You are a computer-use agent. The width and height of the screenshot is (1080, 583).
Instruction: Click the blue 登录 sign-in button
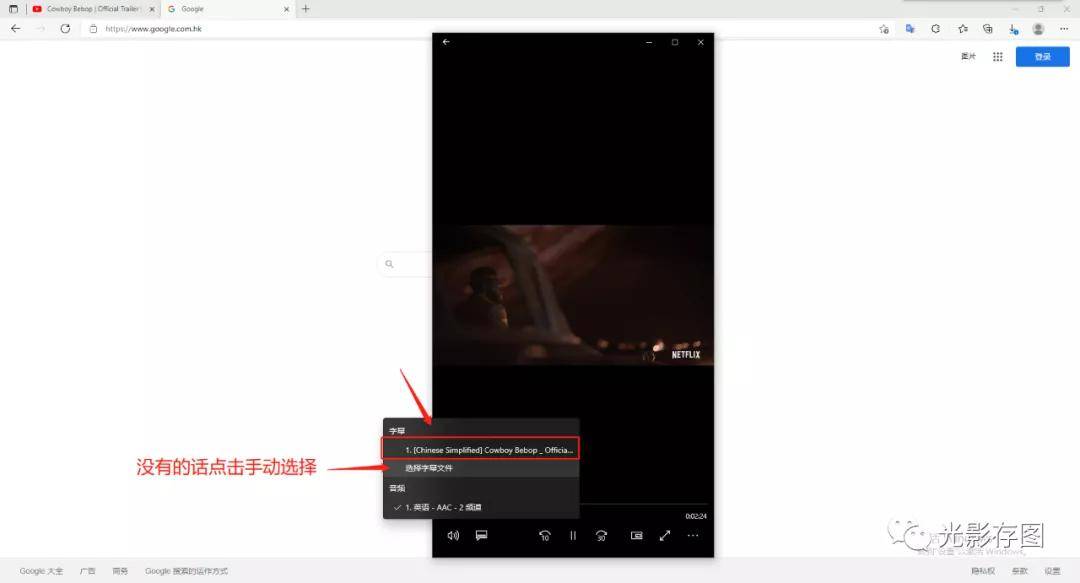pyautogui.click(x=1042, y=57)
